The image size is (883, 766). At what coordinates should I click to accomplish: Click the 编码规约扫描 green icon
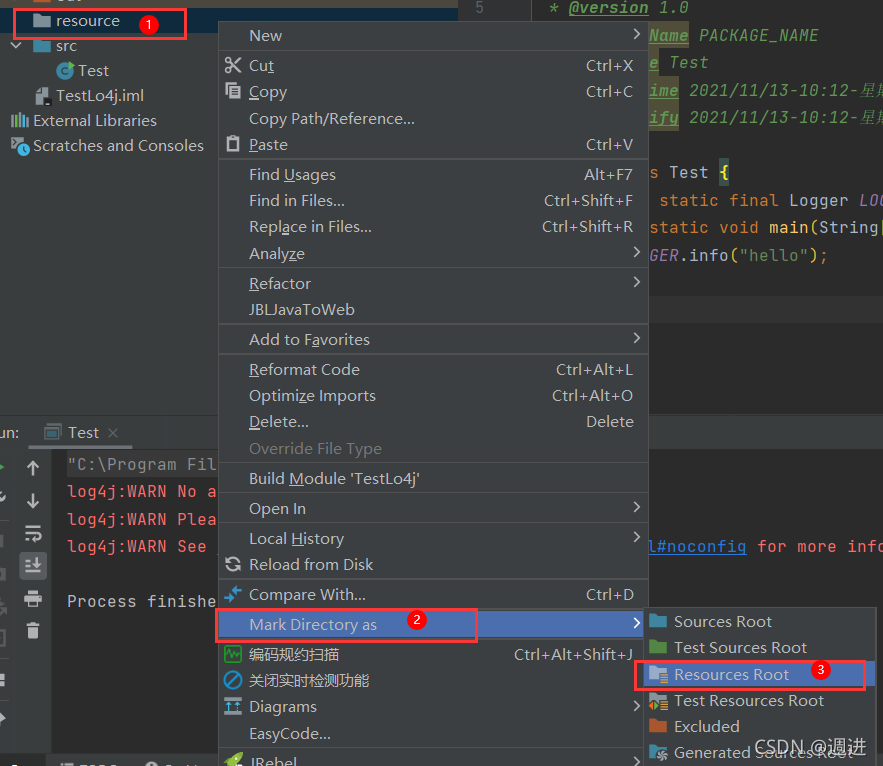point(233,654)
